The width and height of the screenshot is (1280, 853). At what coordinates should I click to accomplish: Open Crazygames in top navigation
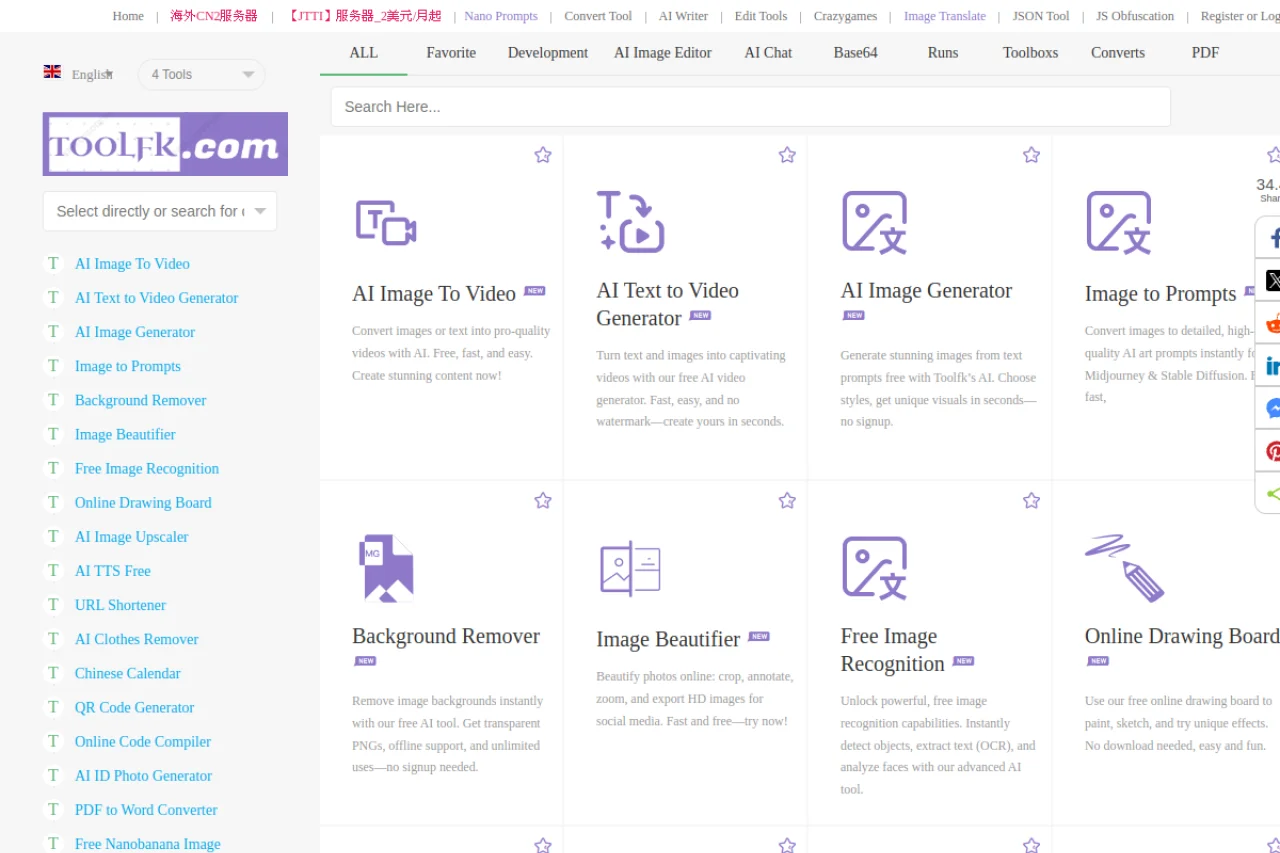tap(846, 16)
